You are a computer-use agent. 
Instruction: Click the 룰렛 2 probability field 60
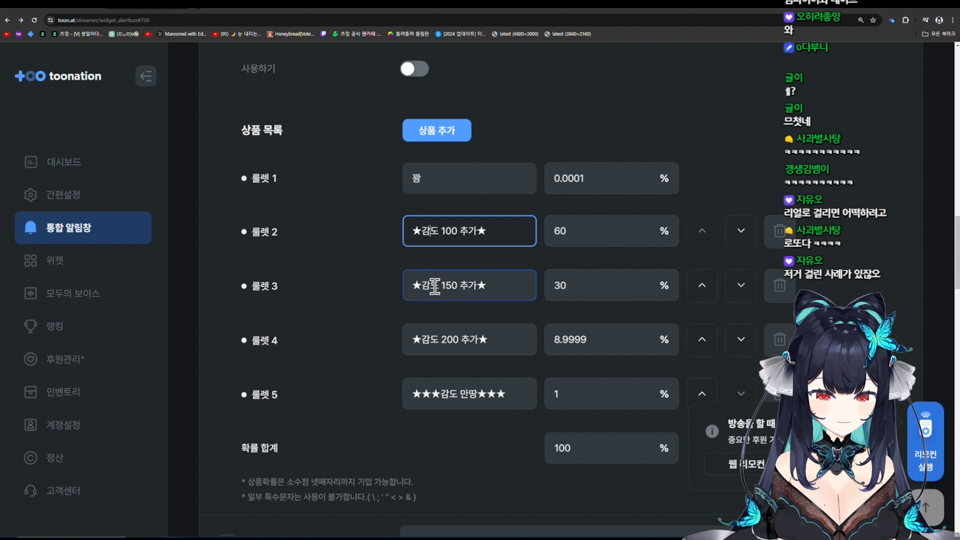click(x=611, y=231)
